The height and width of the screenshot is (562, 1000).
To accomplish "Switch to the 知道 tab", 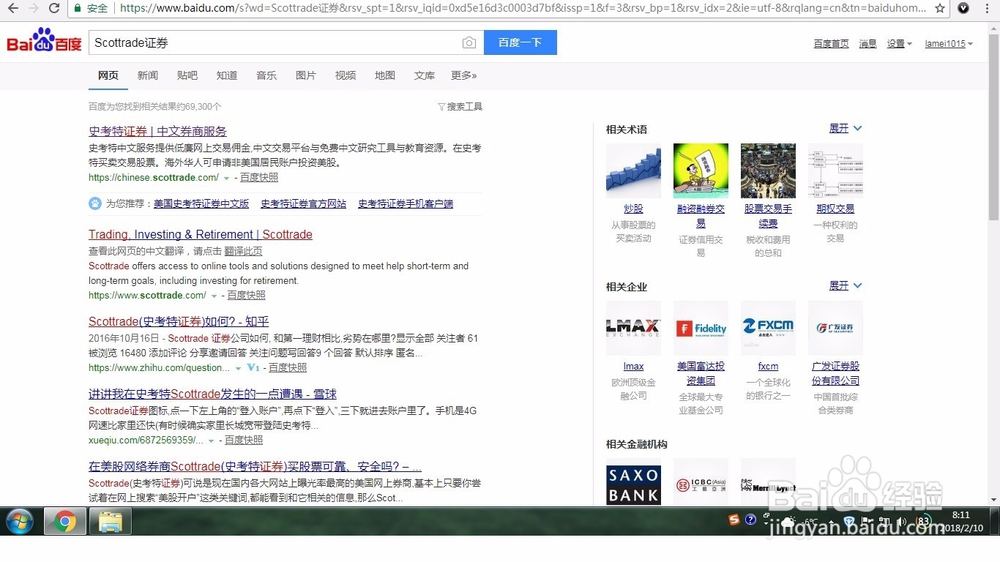I will pos(226,75).
